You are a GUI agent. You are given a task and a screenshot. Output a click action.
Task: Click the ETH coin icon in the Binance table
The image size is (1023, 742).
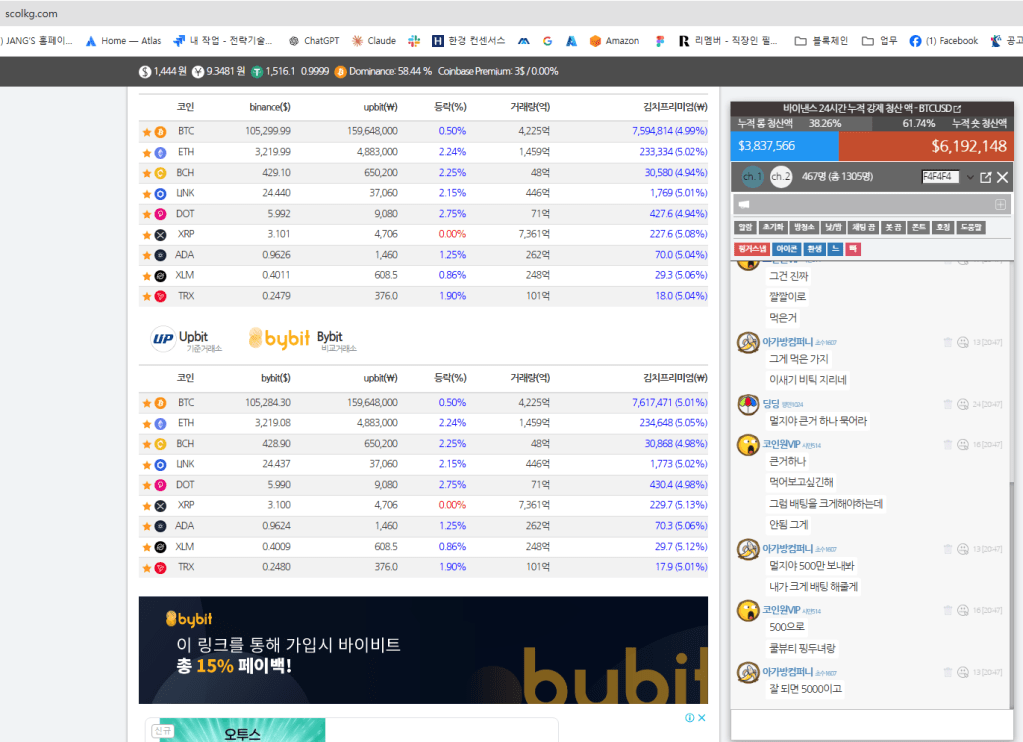[160, 152]
